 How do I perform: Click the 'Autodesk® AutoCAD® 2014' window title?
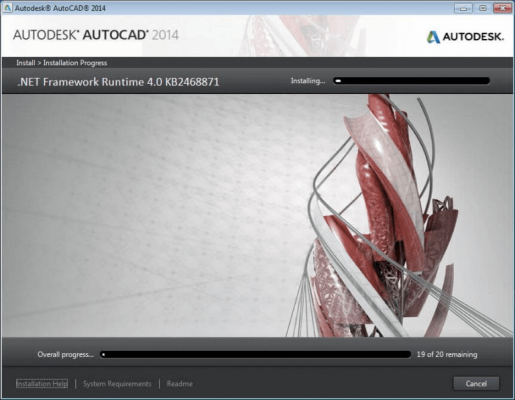coord(60,8)
